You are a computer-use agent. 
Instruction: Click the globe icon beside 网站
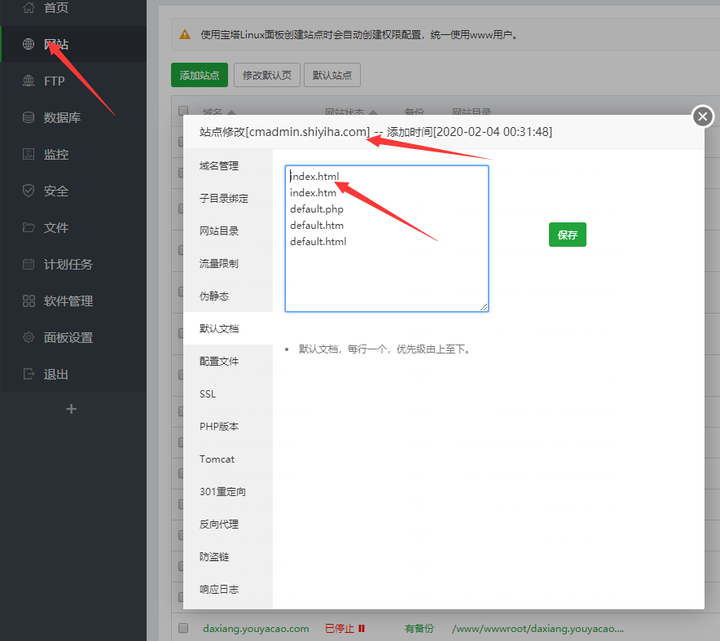pos(28,44)
